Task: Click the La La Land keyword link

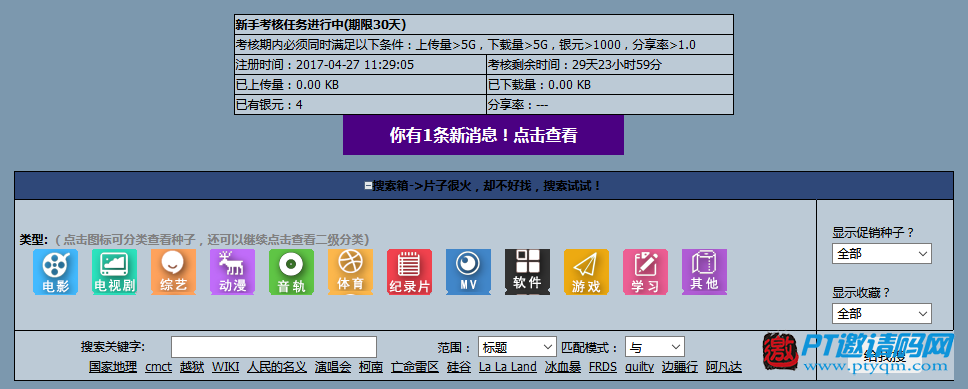Action: coord(508,367)
